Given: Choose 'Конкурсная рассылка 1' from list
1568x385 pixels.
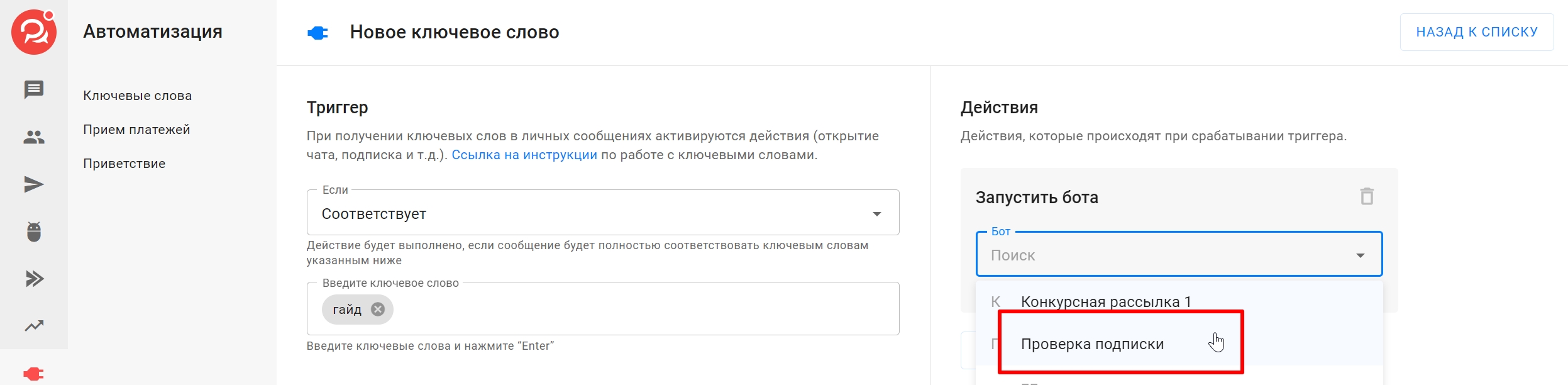Looking at the screenshot, I should point(1105,302).
